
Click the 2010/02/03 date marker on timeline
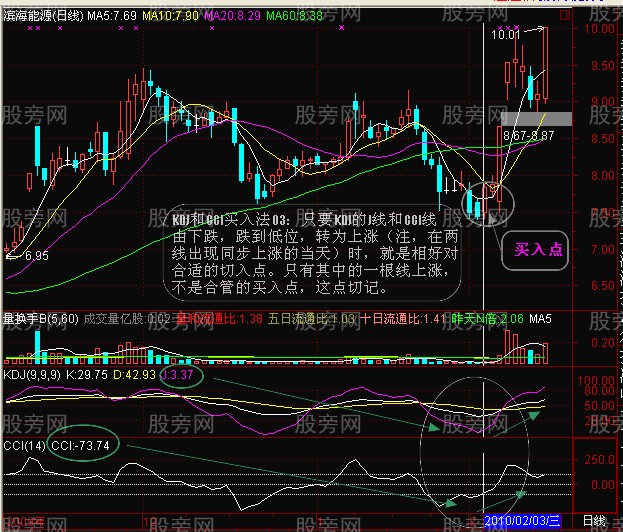522,520
